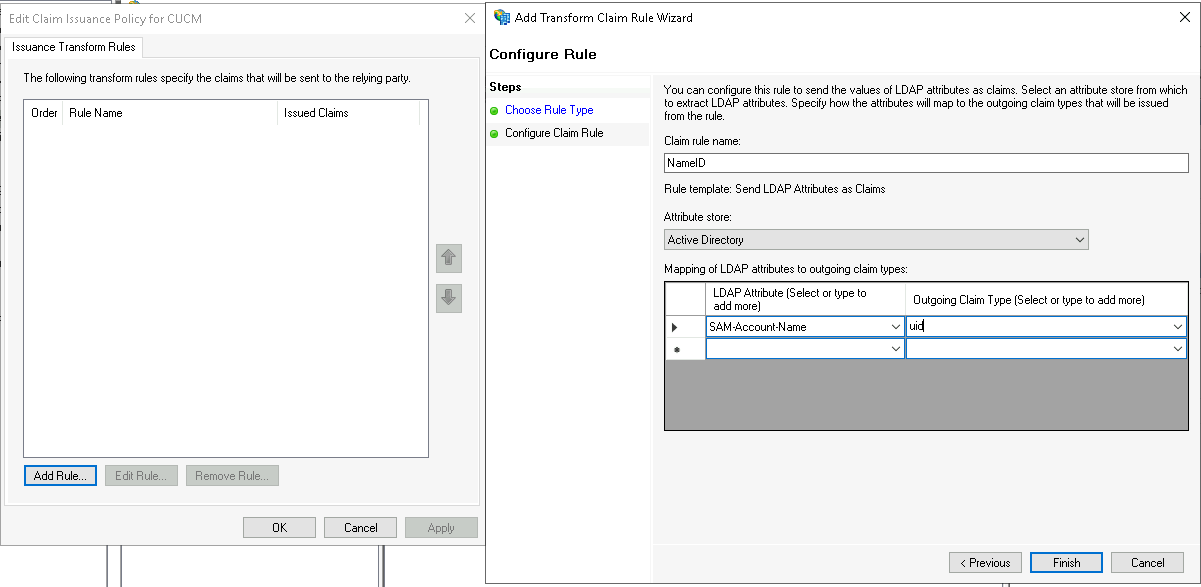Image resolution: width=1201 pixels, height=587 pixels.
Task: Expand the uid outgoing claim type dropdown
Action: (1178, 327)
